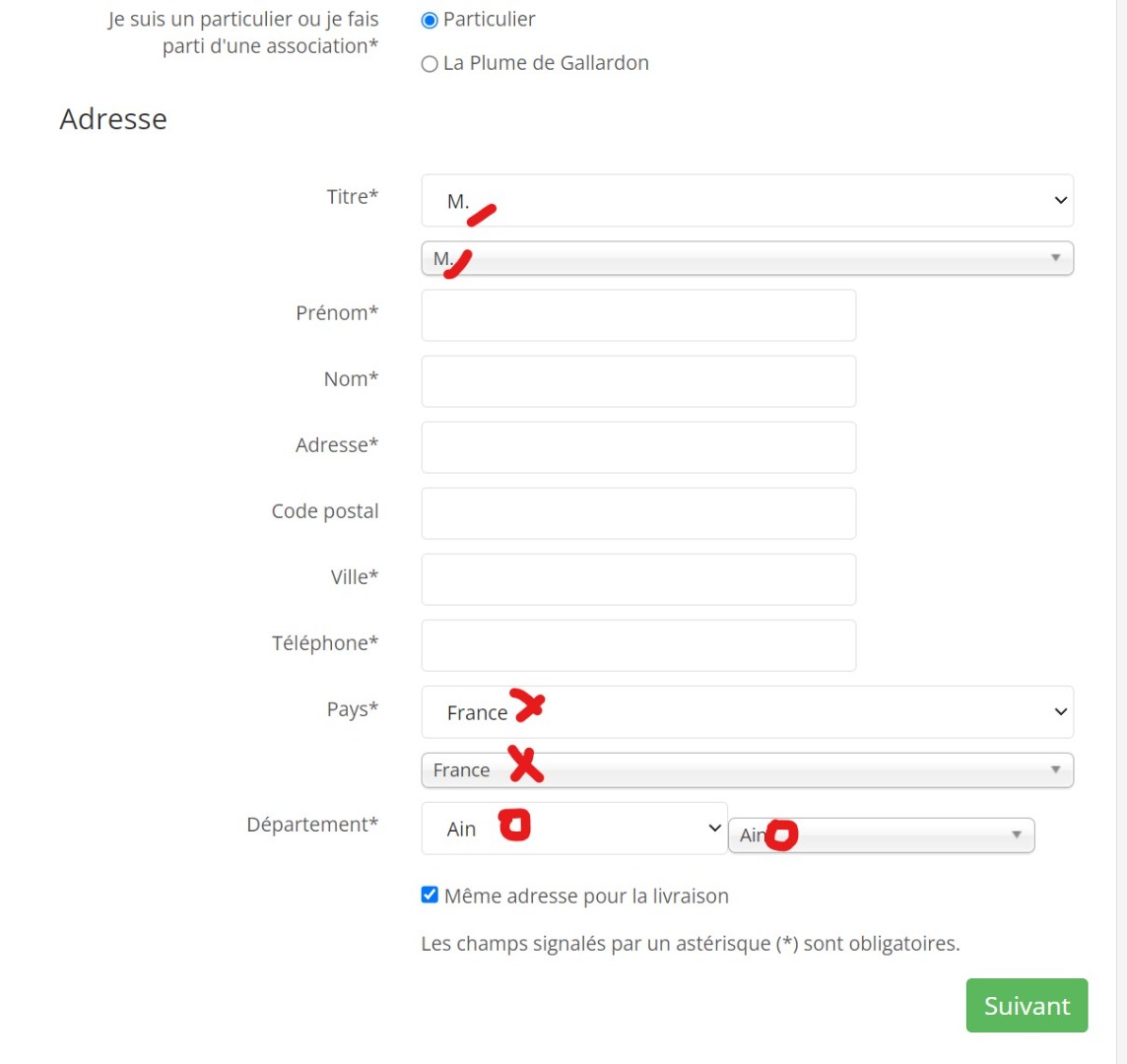The height and width of the screenshot is (1064, 1127).
Task: Focus the Code postal field
Action: click(x=638, y=513)
